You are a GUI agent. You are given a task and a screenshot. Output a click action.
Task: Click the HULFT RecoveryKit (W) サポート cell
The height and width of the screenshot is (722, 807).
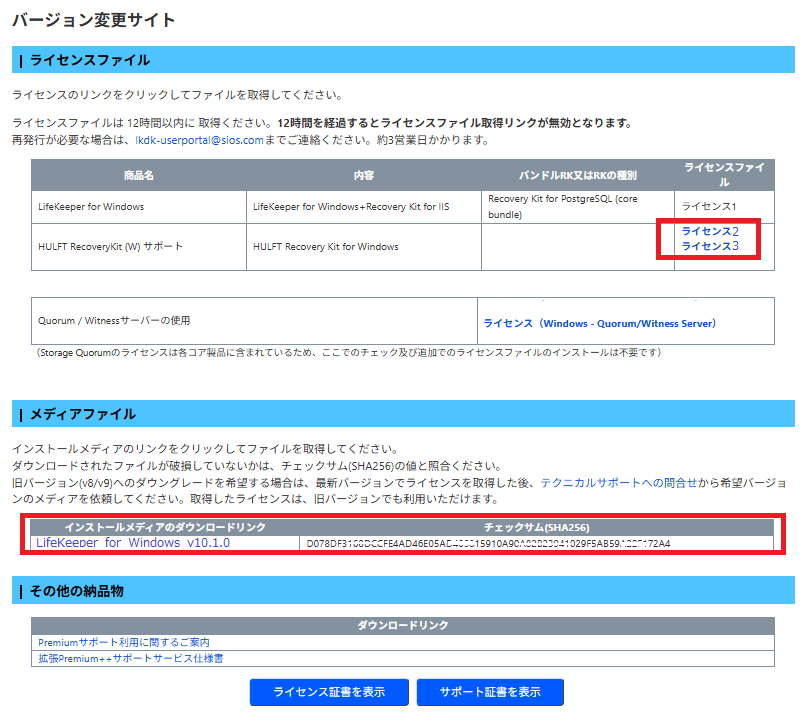[x=139, y=246]
